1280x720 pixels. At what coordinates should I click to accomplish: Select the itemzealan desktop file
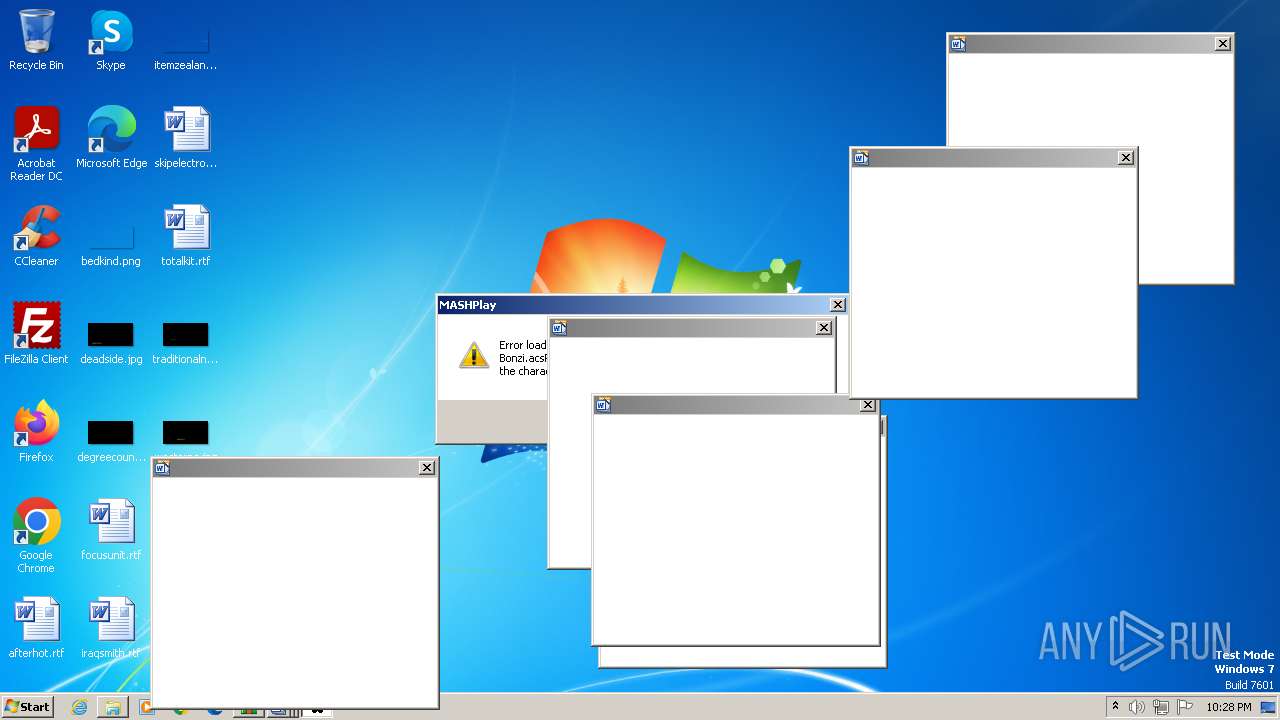[x=186, y=40]
